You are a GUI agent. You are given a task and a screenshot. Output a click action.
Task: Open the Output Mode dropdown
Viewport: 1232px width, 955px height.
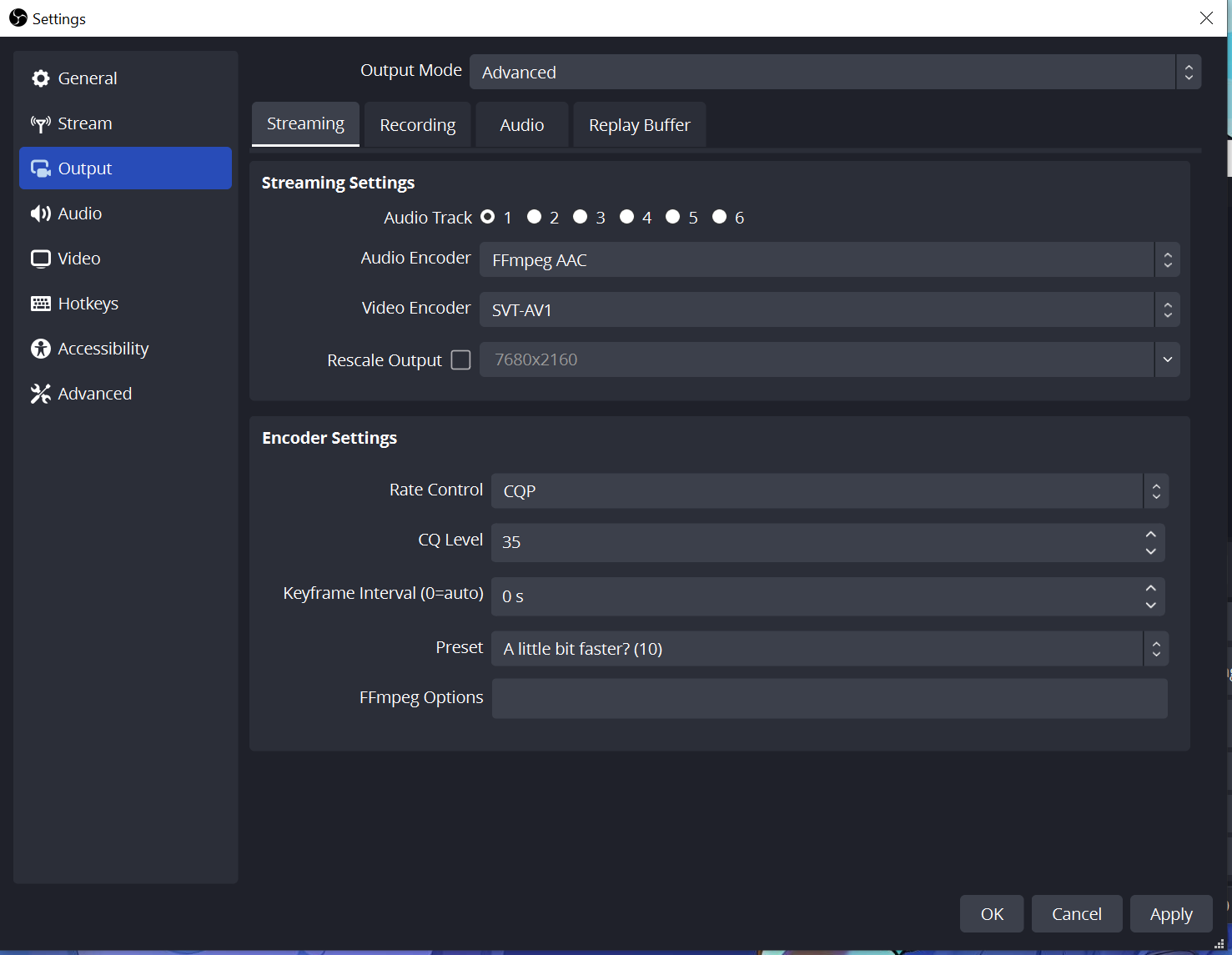point(836,72)
